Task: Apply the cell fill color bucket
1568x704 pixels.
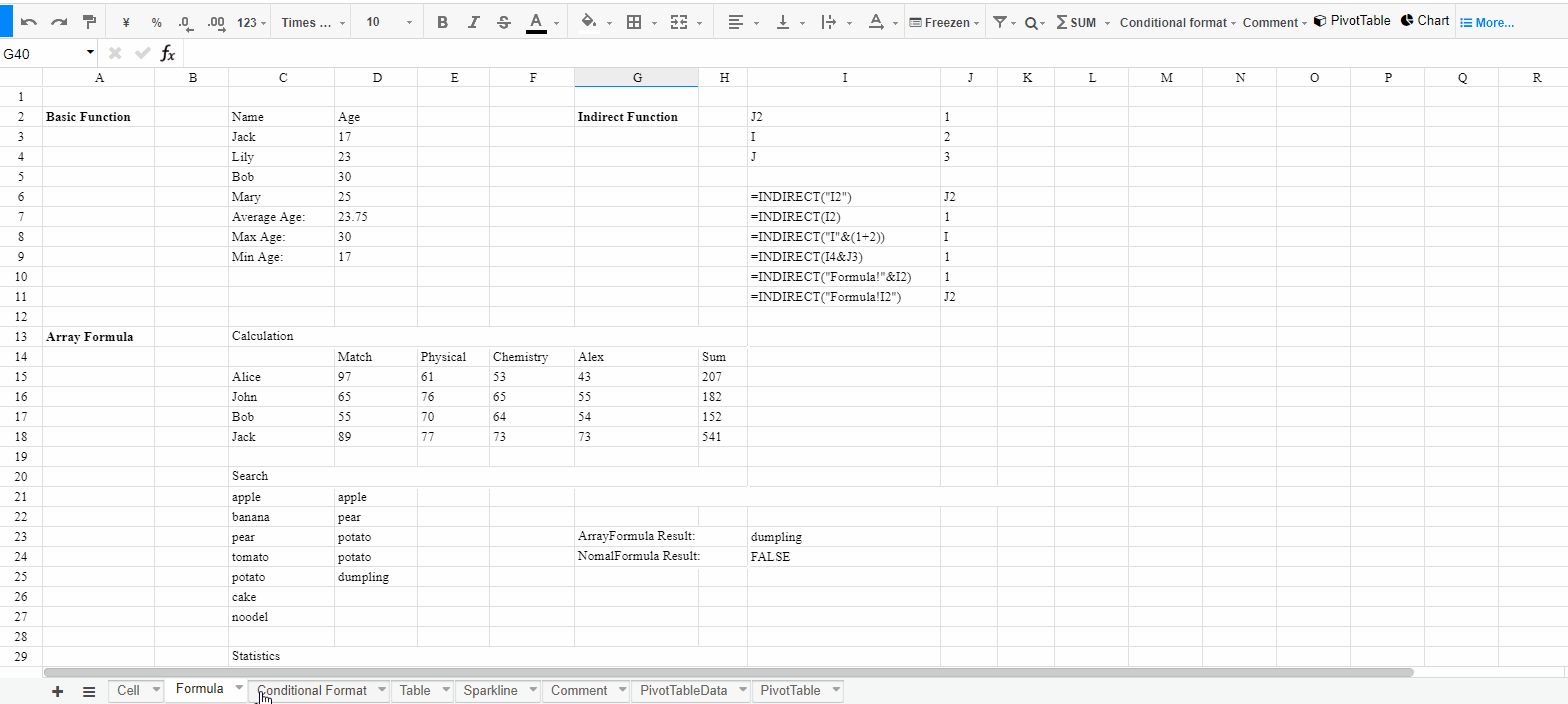Action: point(589,22)
